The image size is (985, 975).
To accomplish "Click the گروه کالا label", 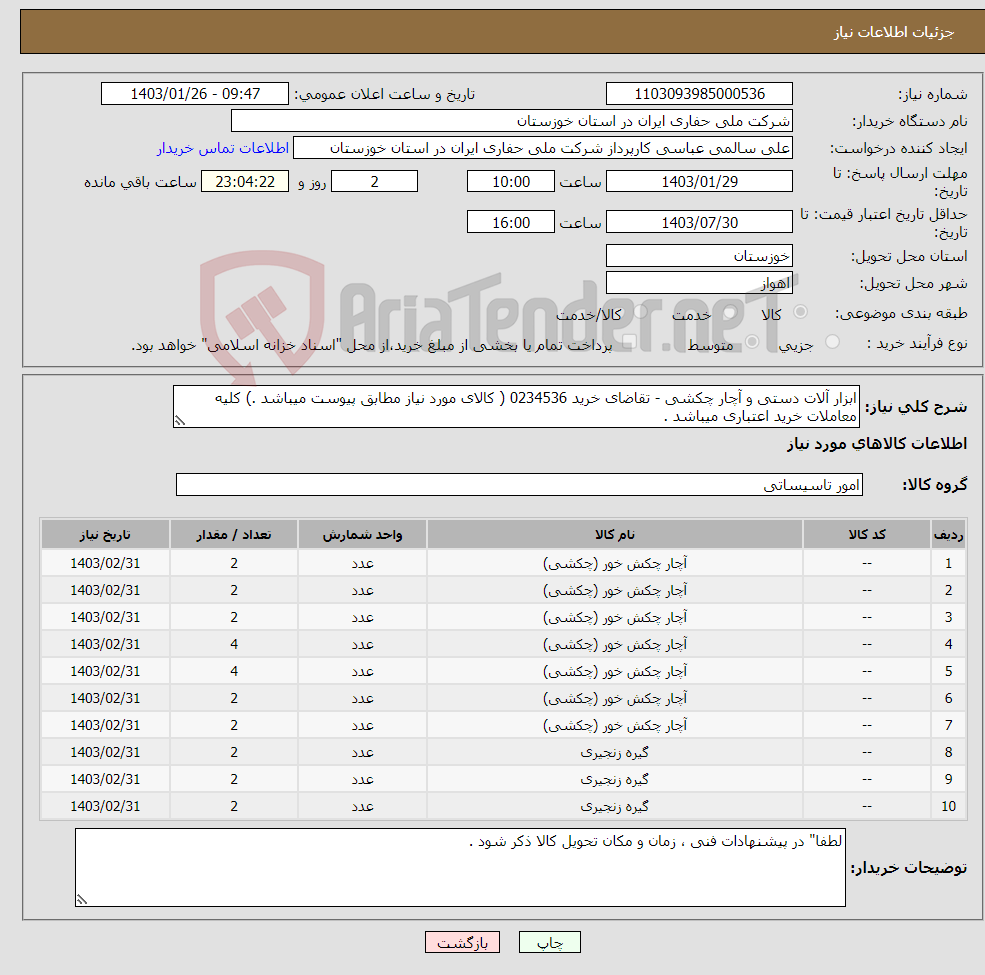I will click(x=935, y=485).
